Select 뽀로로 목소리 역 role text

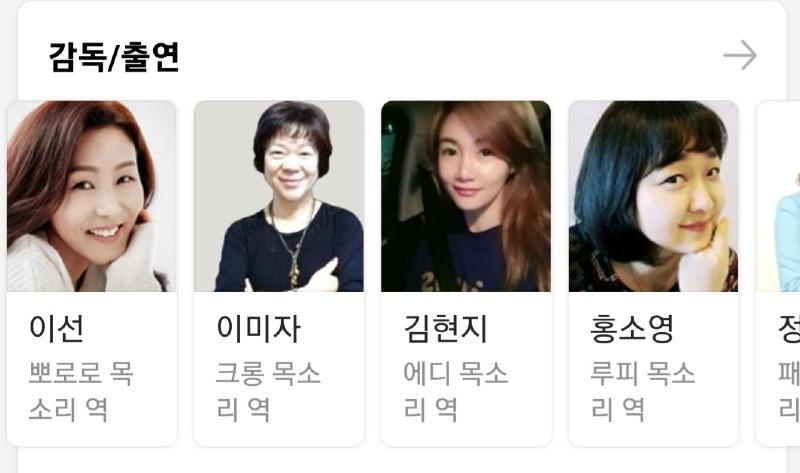[81, 392]
